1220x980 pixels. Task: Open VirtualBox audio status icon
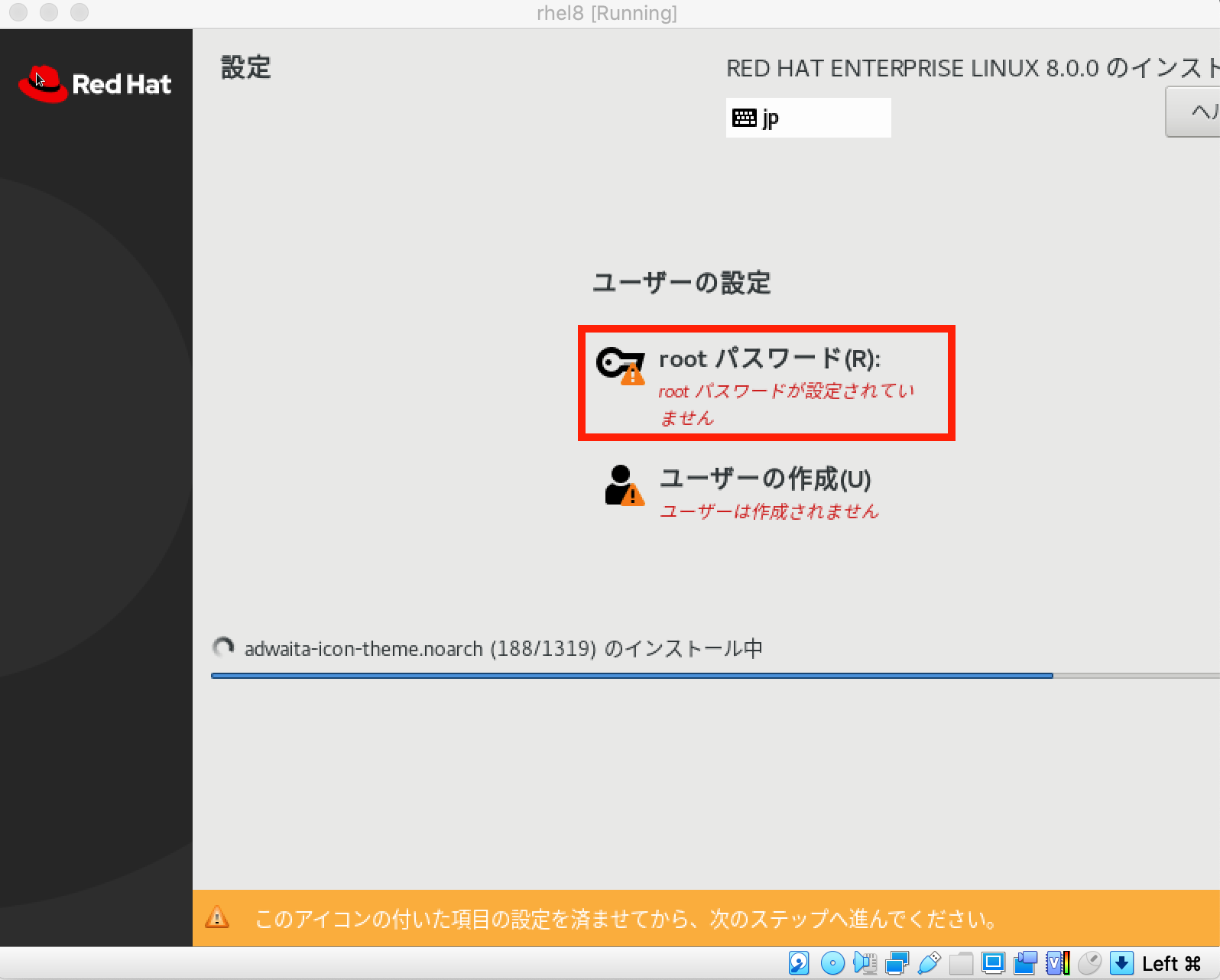point(865,963)
